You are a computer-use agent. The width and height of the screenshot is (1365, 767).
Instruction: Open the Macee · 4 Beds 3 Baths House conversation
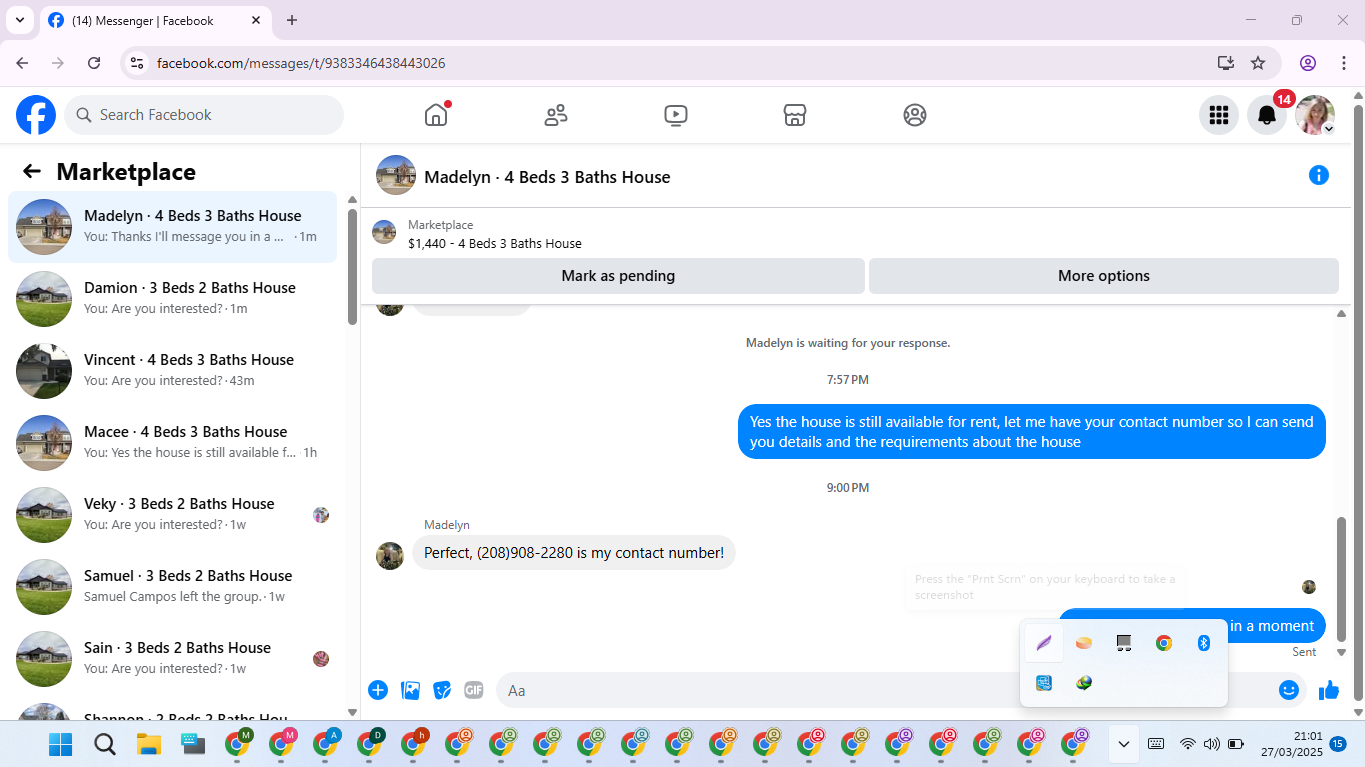point(173,443)
